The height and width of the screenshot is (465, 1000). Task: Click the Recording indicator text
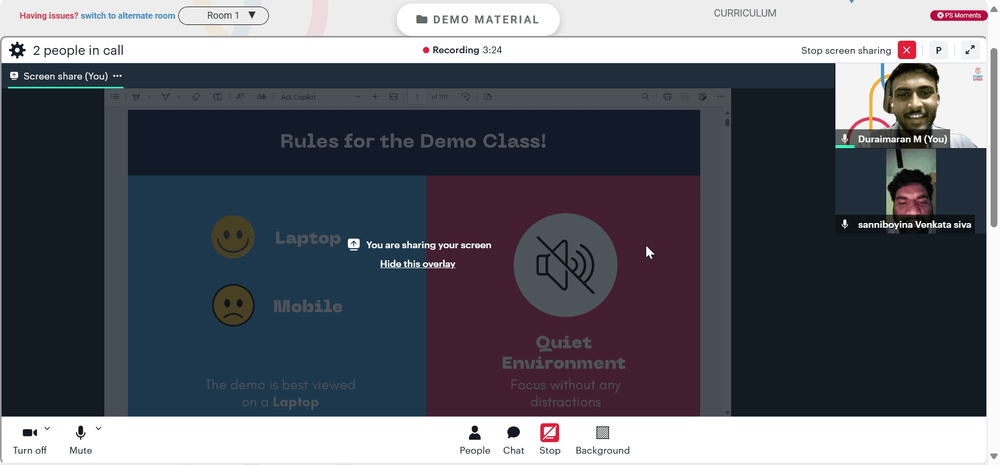pos(462,50)
